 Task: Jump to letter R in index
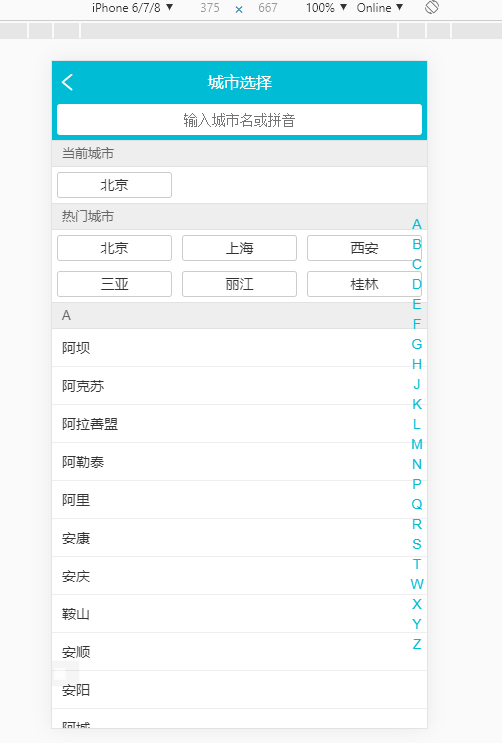[417, 524]
